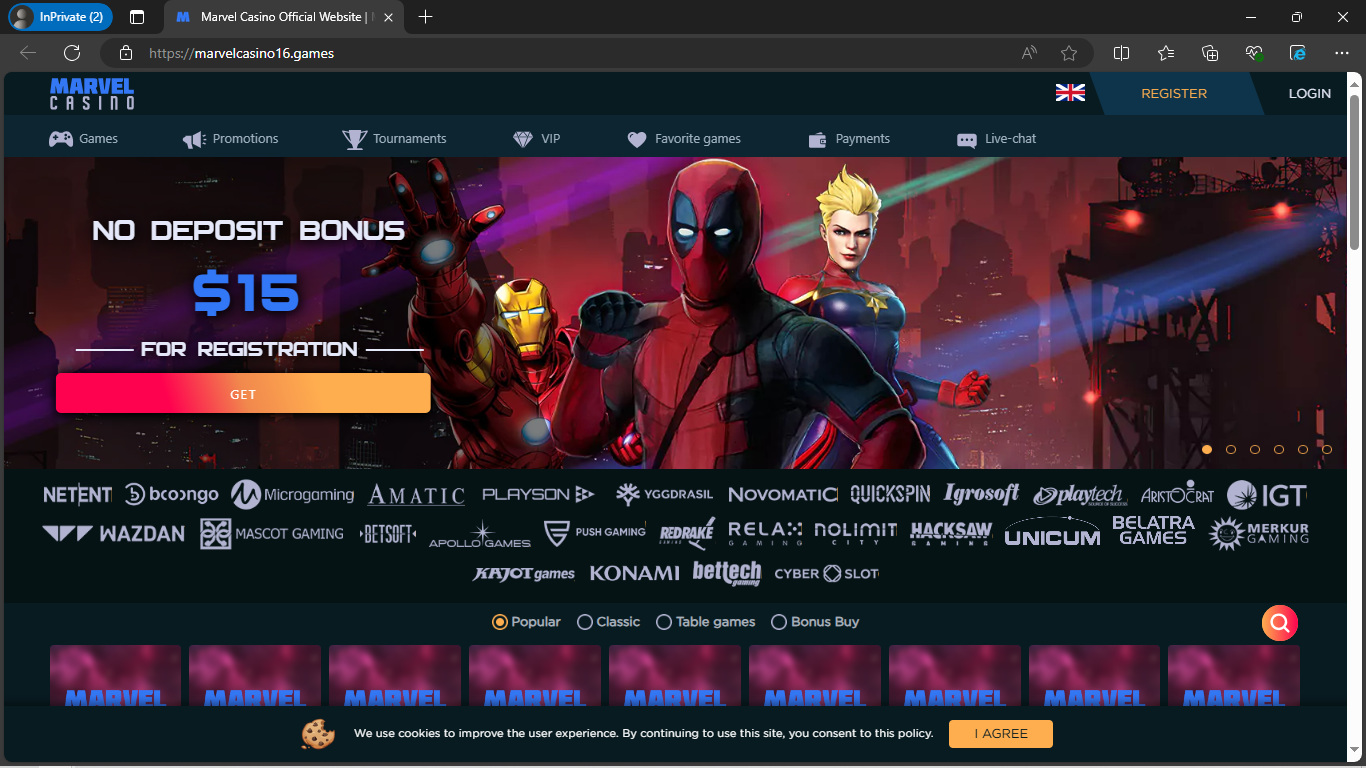Image resolution: width=1366 pixels, height=768 pixels.
Task: Select the Classic games filter
Action: [585, 622]
